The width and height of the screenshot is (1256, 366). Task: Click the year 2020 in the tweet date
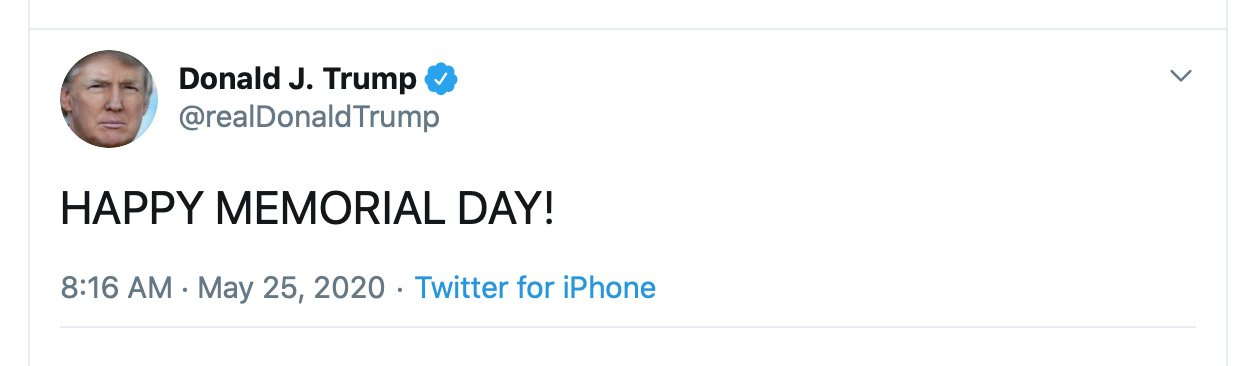pos(351,288)
